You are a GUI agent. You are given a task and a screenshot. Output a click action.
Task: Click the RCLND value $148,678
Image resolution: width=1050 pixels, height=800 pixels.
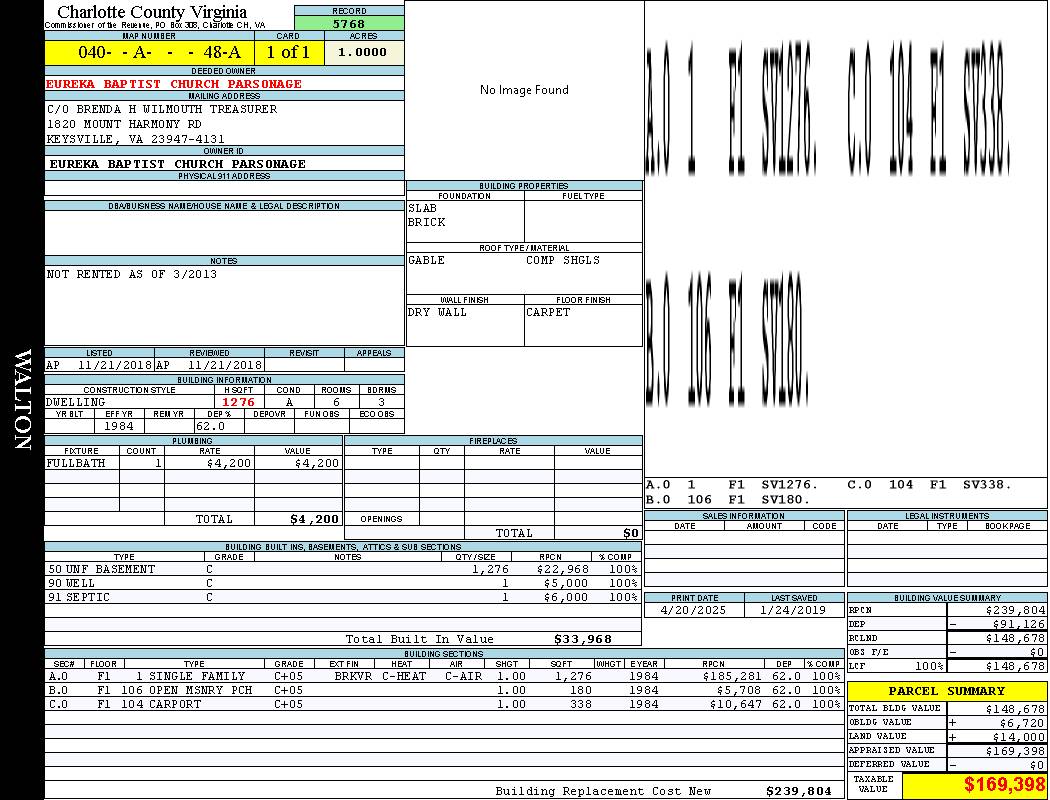pos(1015,638)
